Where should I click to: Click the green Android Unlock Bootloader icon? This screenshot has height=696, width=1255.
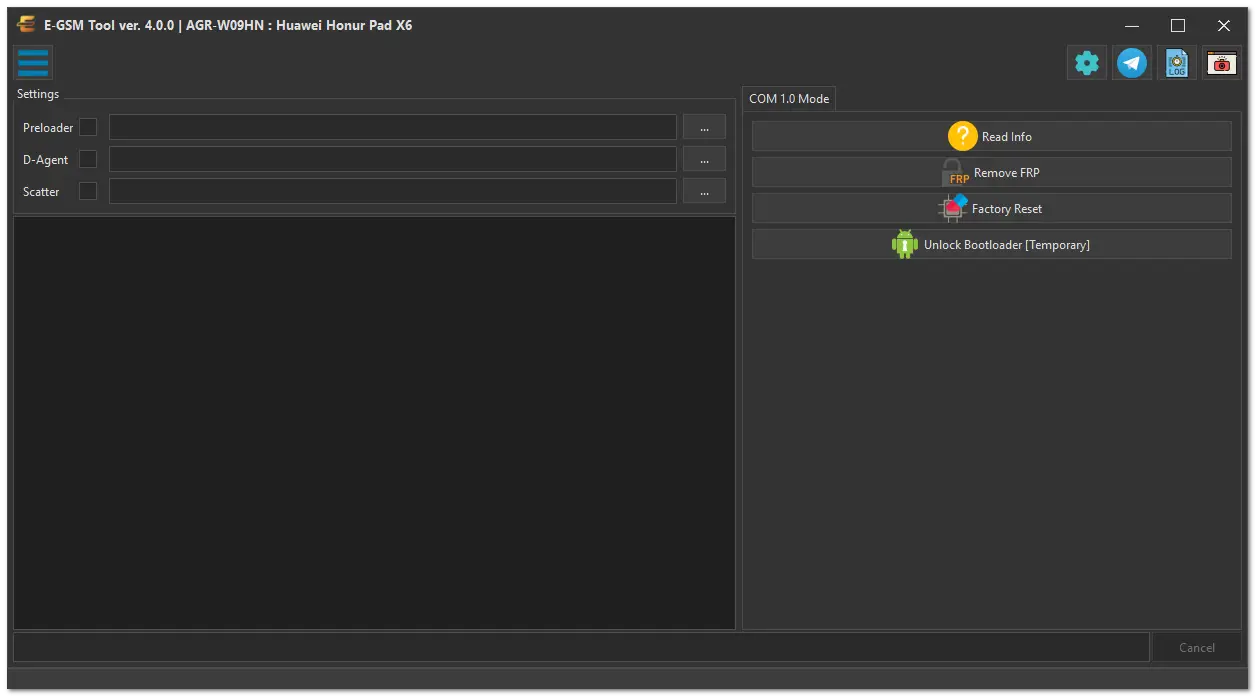pyautogui.click(x=905, y=244)
